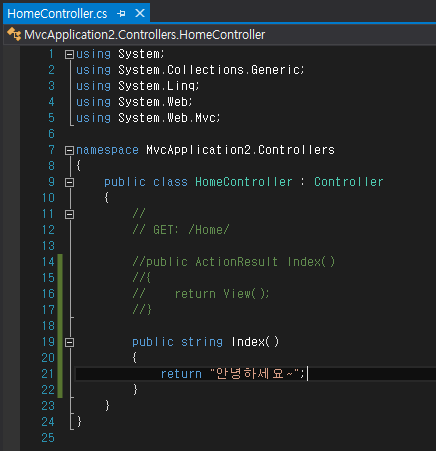
Task: Click line number 21 in gutter
Action: pos(48,374)
